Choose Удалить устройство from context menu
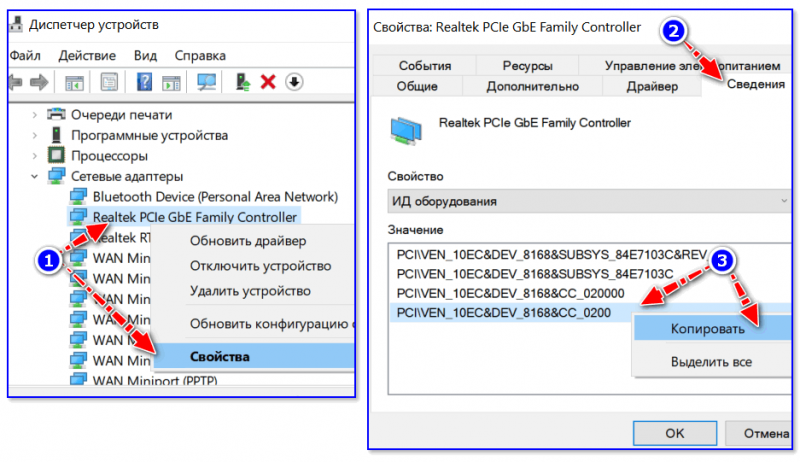 [x=250, y=291]
